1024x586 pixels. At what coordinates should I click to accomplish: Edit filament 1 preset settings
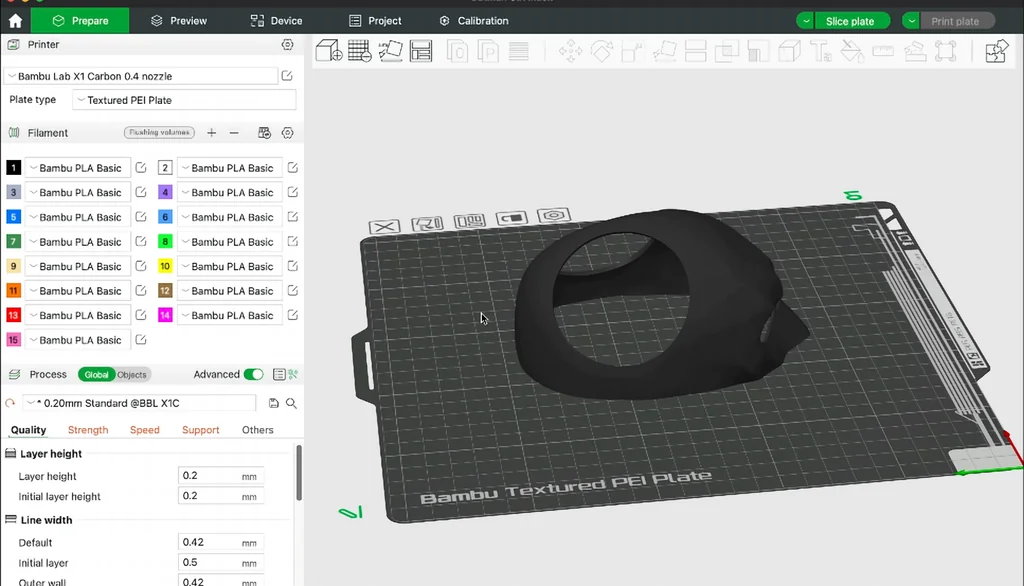pos(140,168)
